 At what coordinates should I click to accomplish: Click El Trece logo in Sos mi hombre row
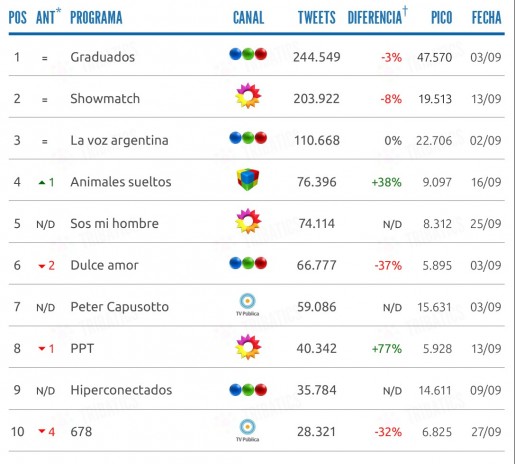(248, 221)
